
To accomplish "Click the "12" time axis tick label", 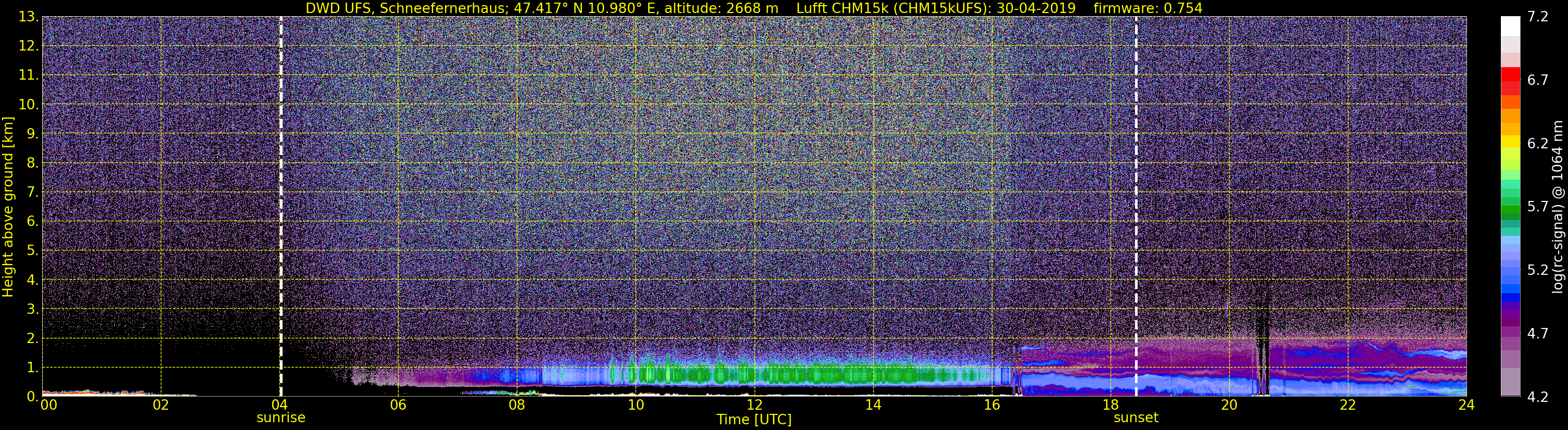I will [x=754, y=405].
